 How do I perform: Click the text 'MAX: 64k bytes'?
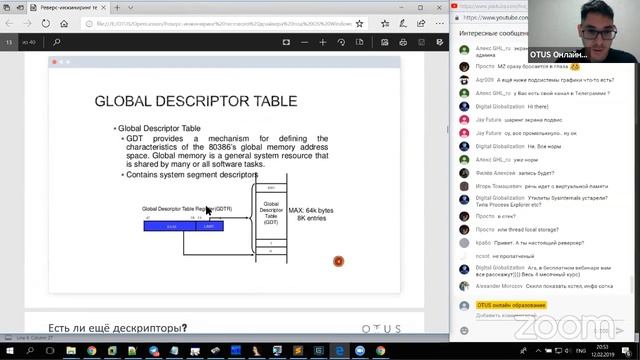pos(311,210)
